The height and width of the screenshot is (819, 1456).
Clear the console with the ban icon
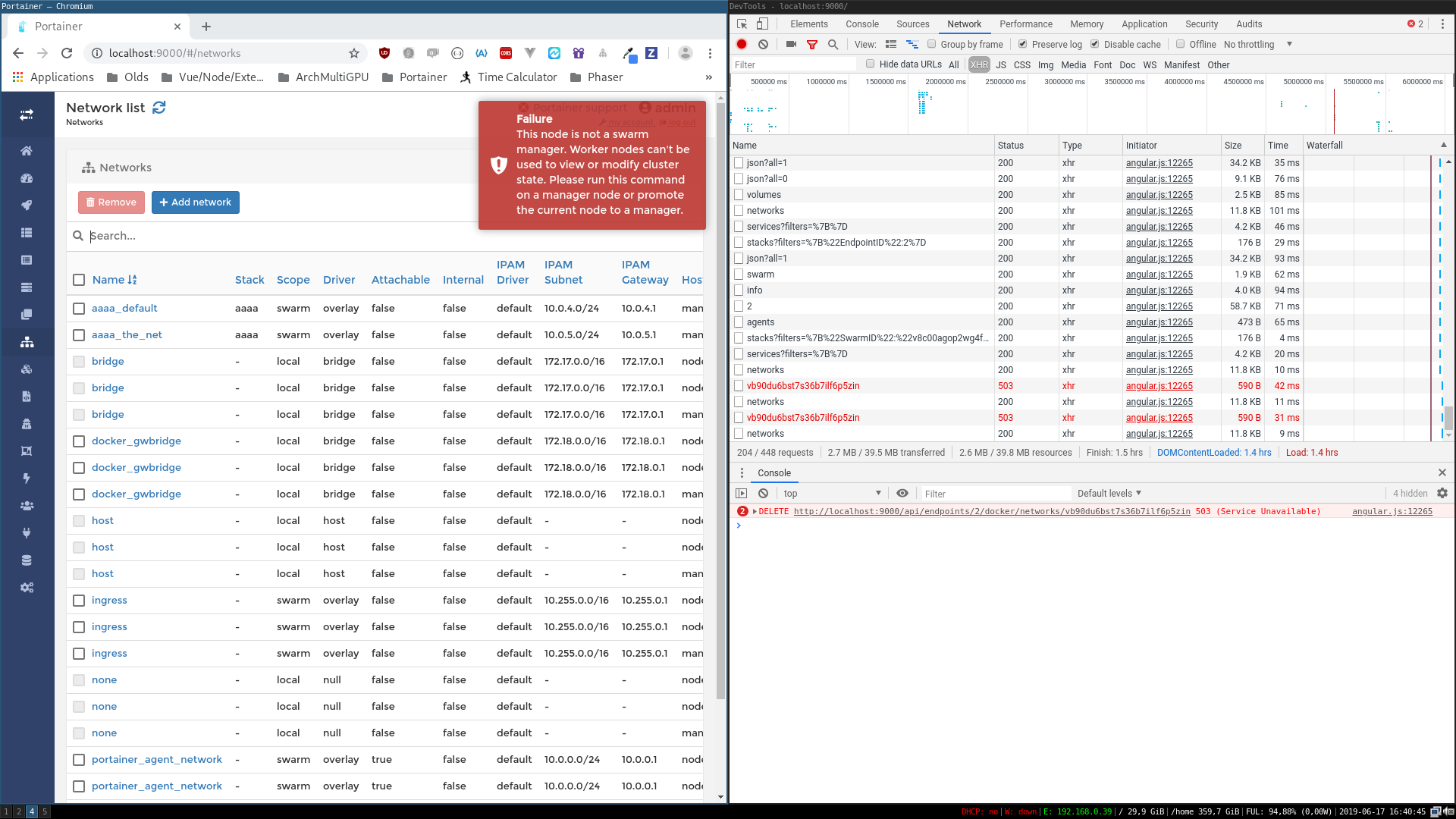tap(764, 493)
